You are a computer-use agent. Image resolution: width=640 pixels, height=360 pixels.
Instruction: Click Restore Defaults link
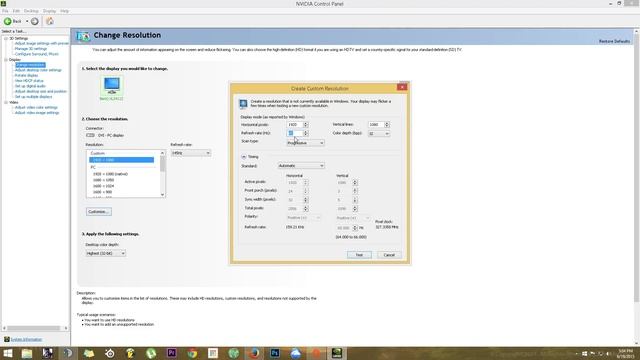[614, 41]
